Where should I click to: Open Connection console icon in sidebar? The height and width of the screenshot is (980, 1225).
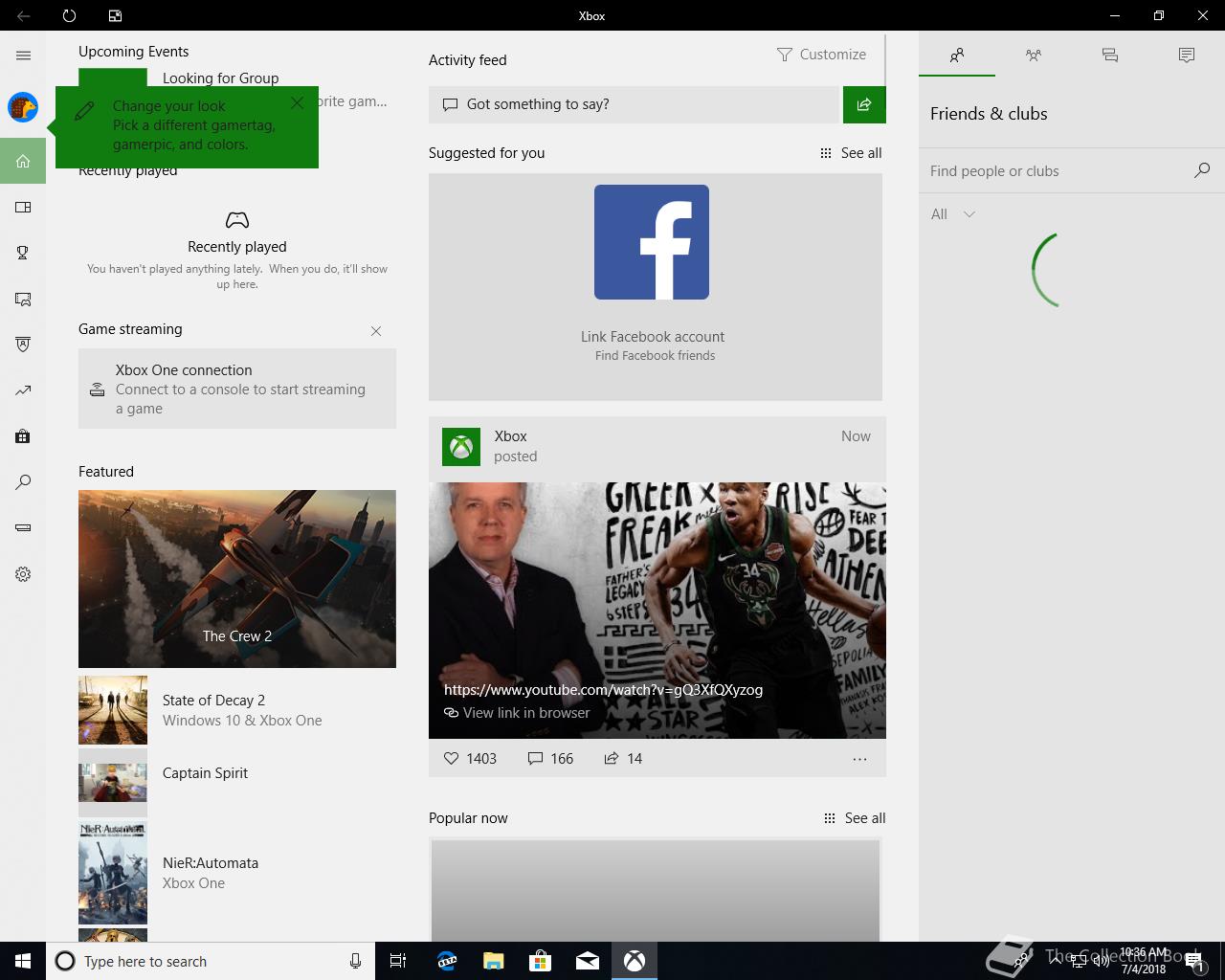(x=23, y=528)
